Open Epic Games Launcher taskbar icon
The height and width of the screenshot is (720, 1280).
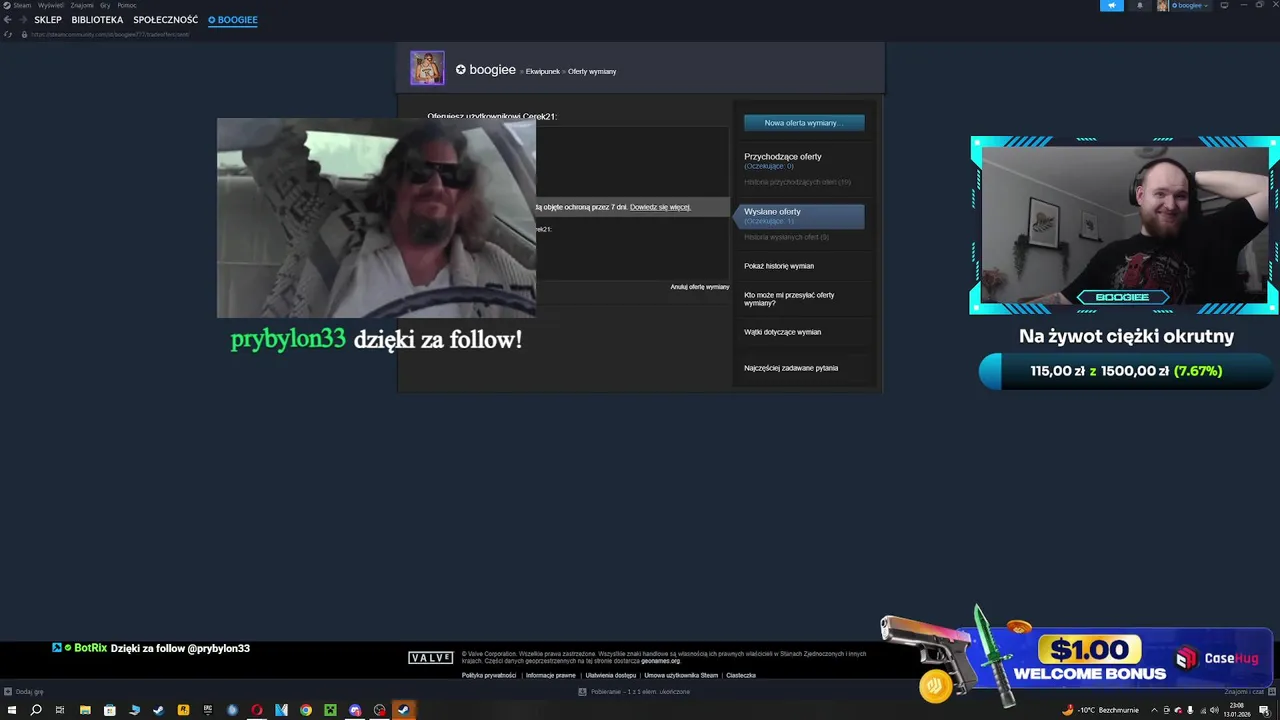(208, 710)
